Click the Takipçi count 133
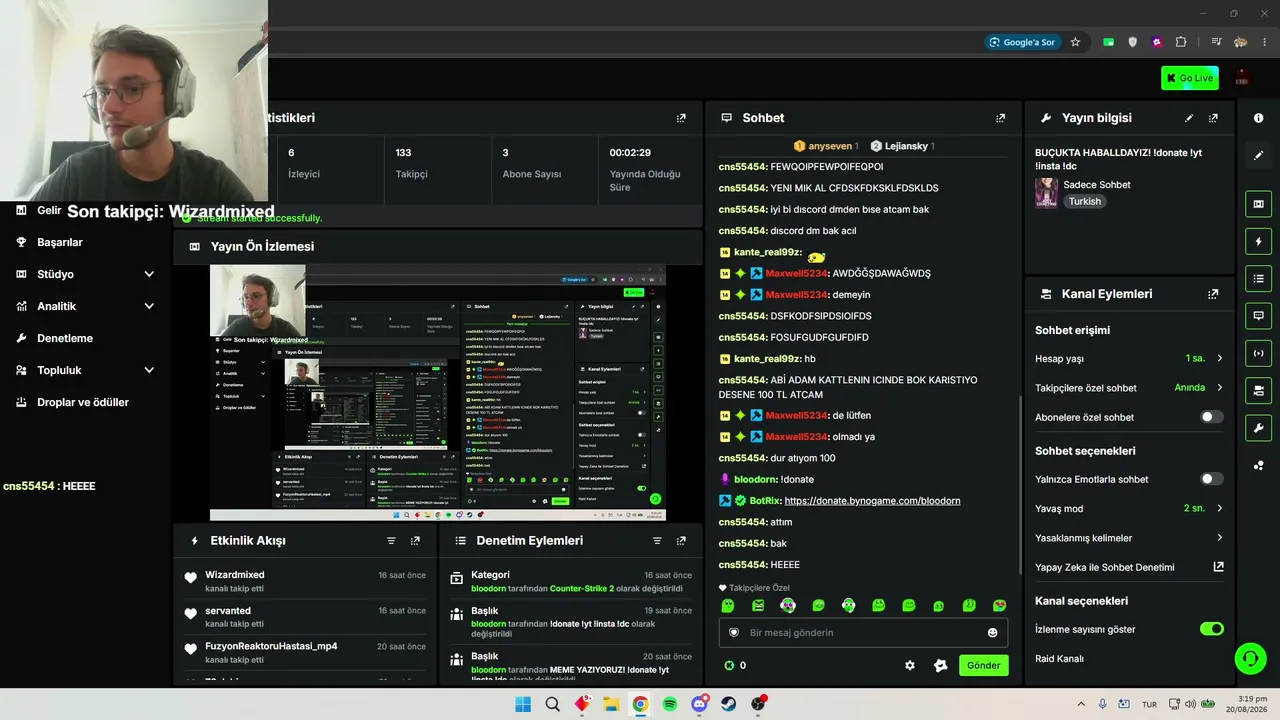 403,153
